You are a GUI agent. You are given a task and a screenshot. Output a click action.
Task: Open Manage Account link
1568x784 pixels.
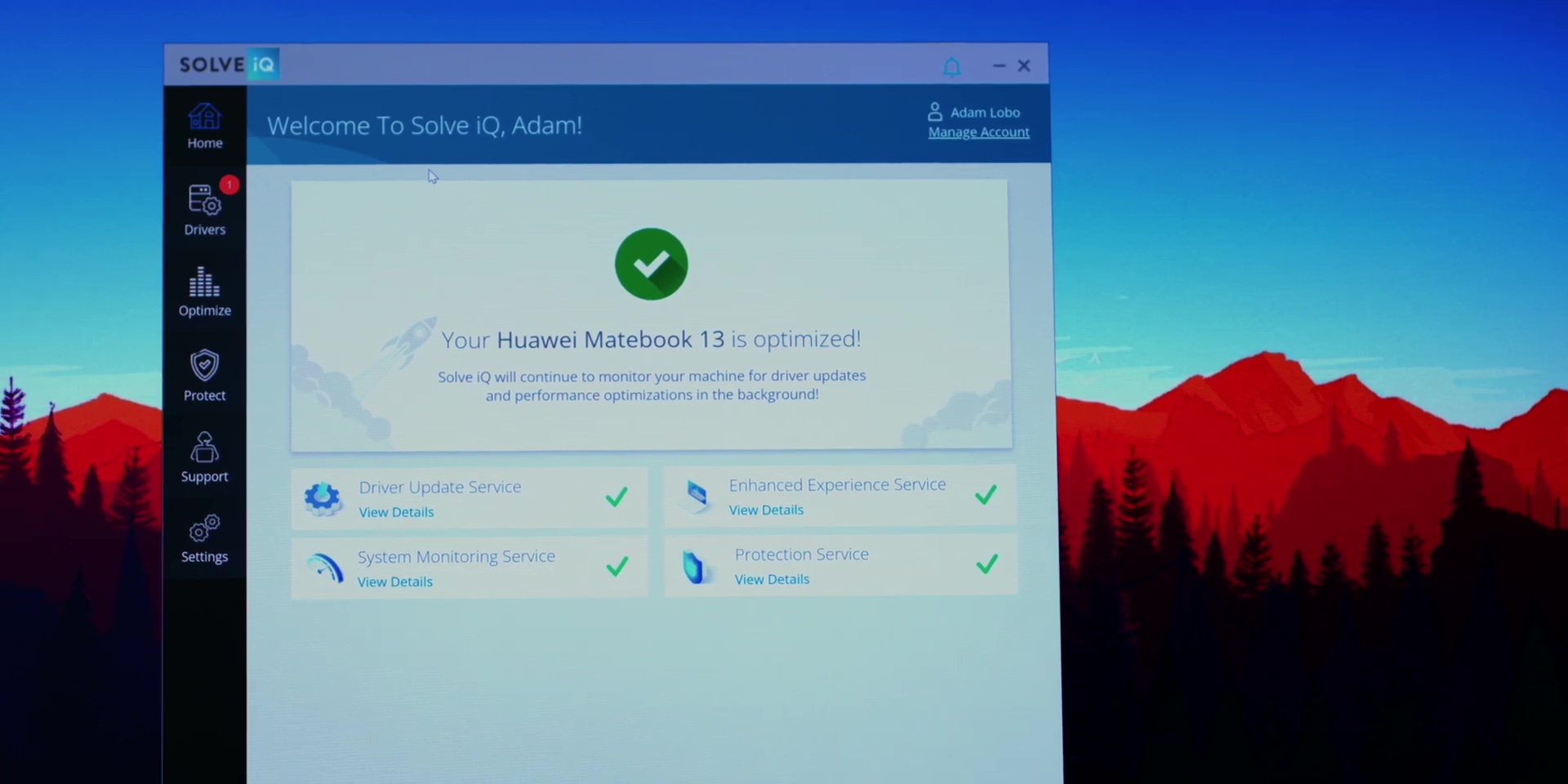coord(978,132)
